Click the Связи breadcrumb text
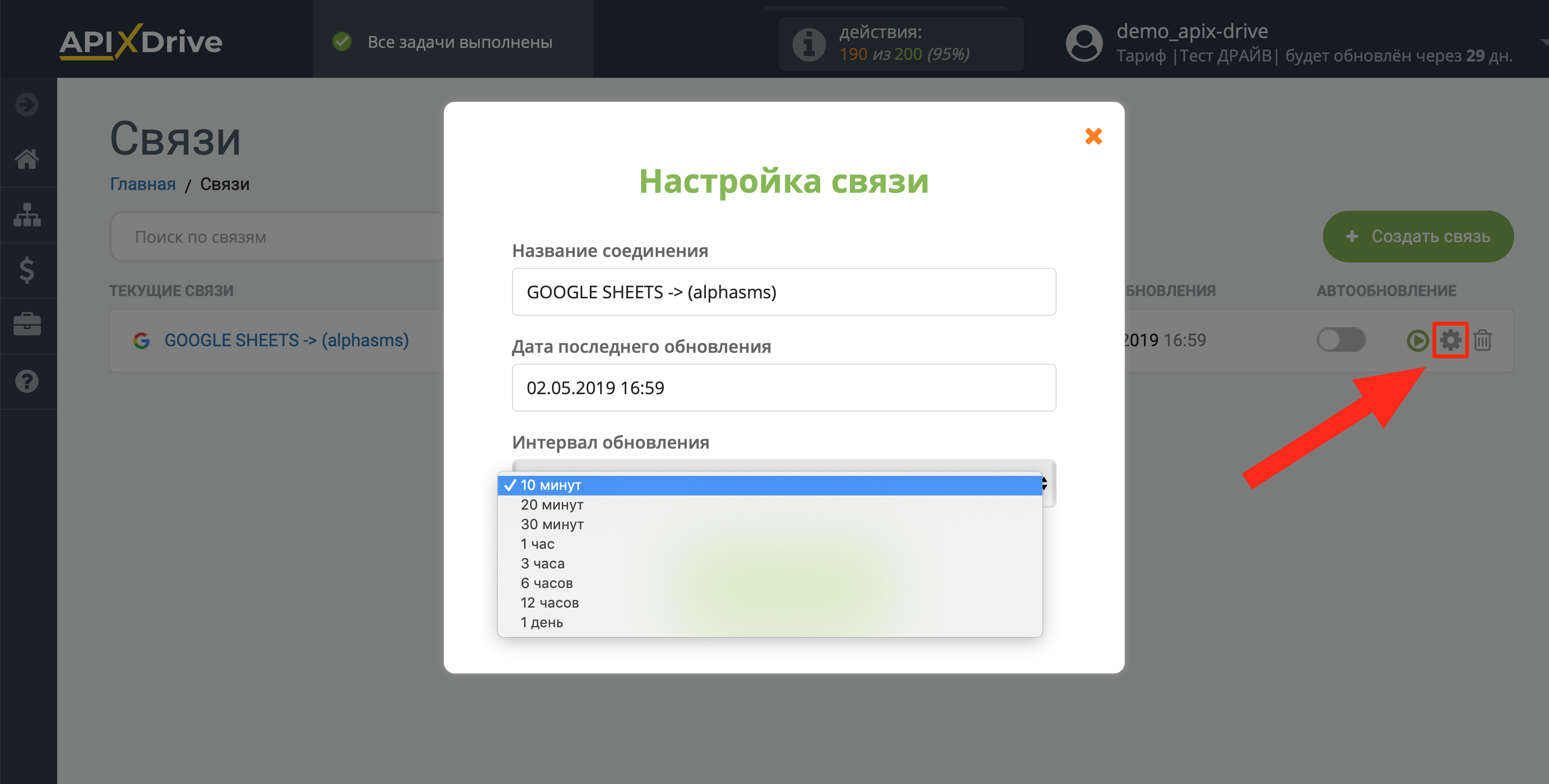Screen dimensions: 1549x784 [x=224, y=184]
